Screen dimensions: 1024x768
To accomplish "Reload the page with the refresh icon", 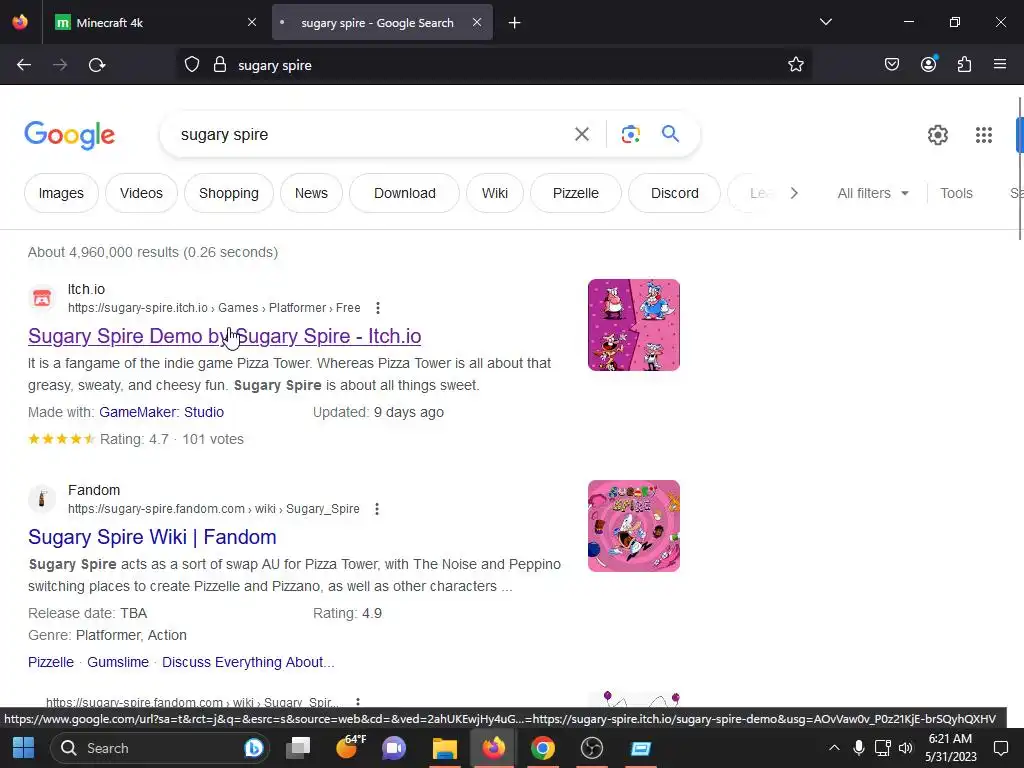I will click(x=97, y=65).
